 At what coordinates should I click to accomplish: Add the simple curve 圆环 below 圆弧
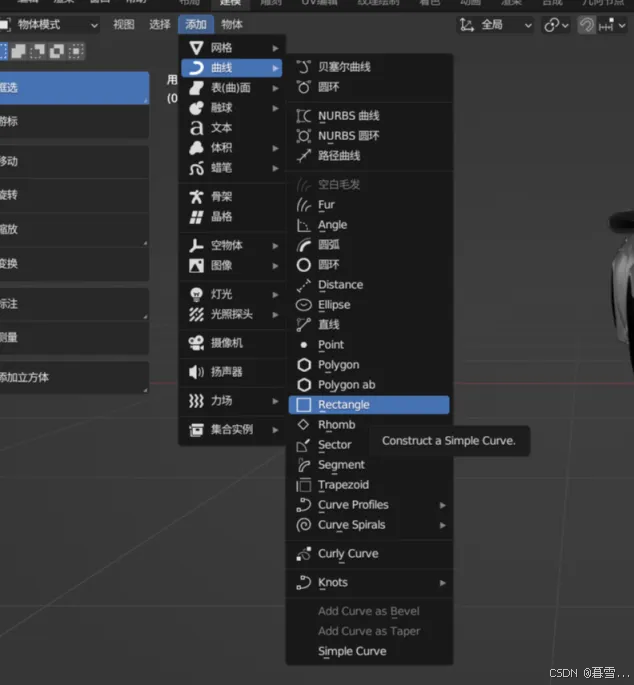point(369,265)
